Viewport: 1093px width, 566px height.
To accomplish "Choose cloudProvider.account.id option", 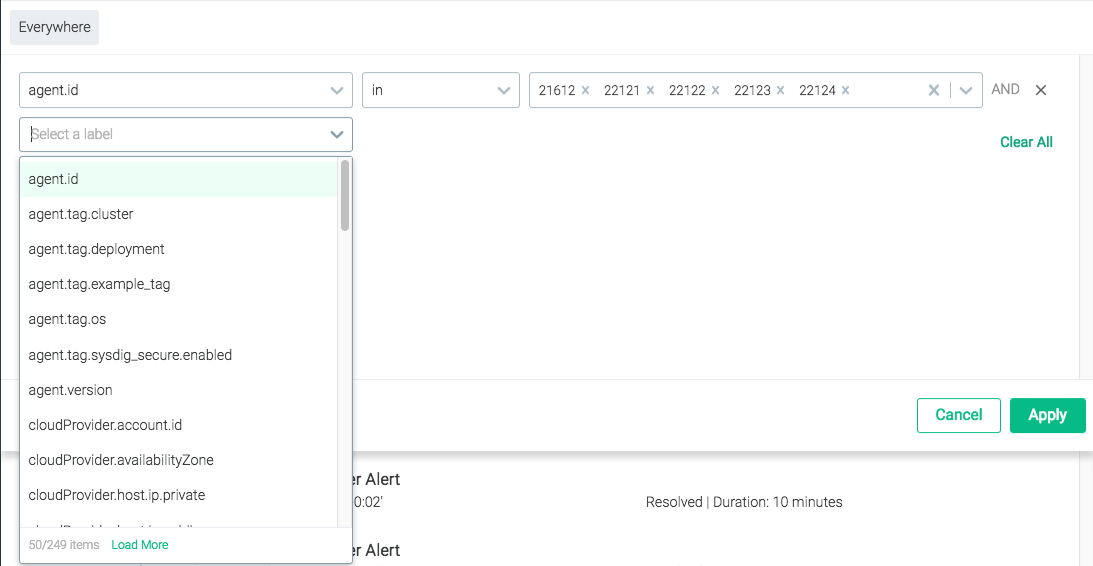I will [178, 425].
